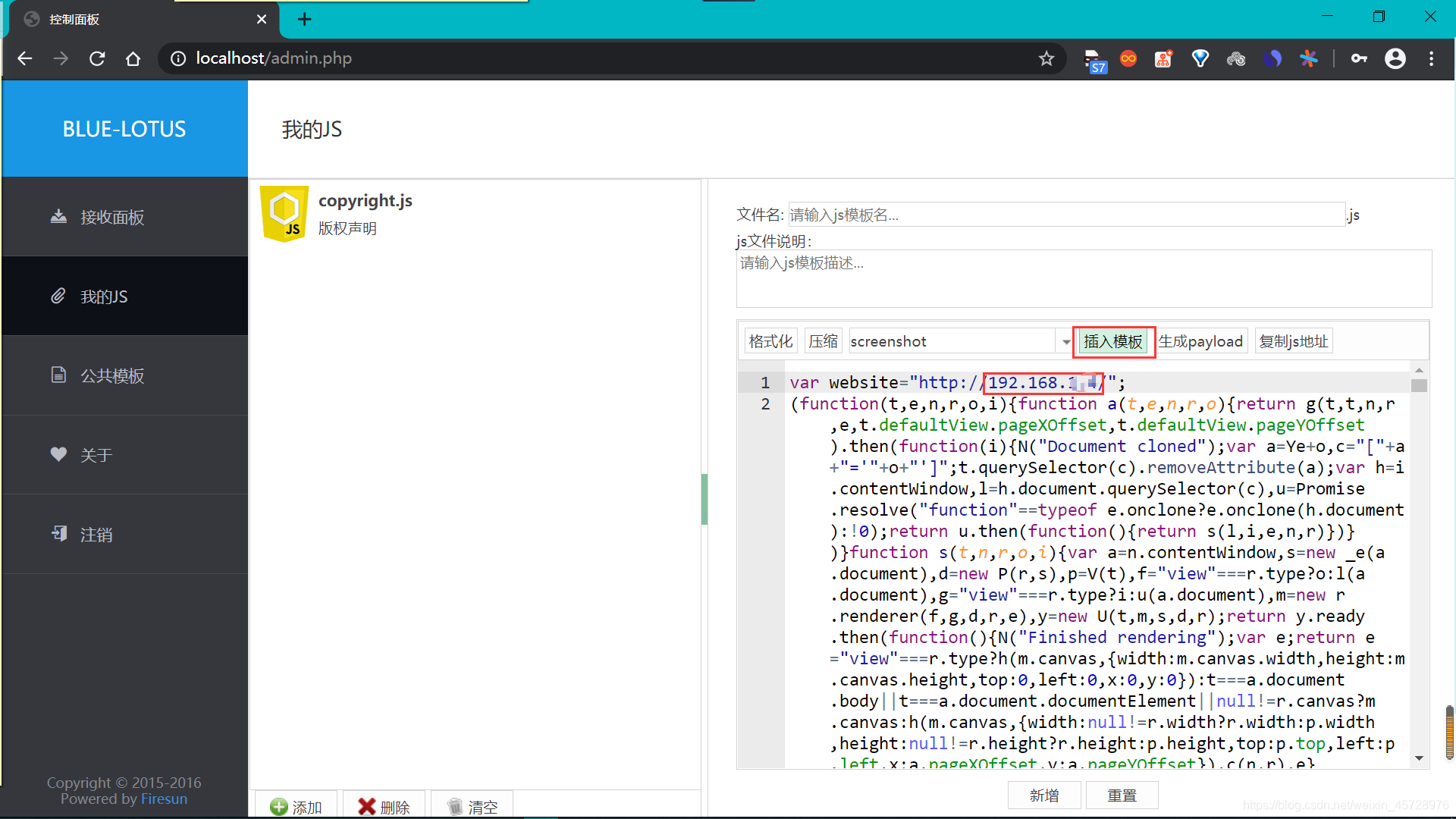Screen dimensions: 1456x819
Task: Bookmark page with star icon
Action: 1046,58
